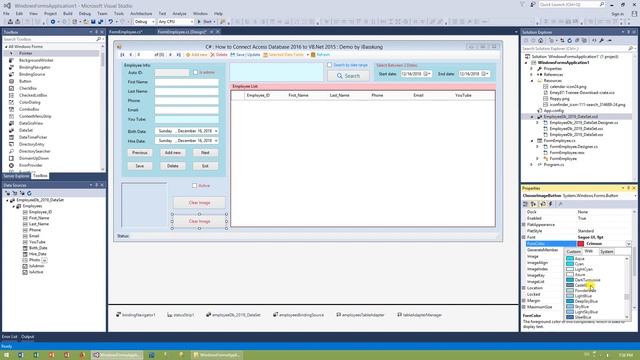Viewport: 640px width, 360px height.
Task: Open the Hire Date picker dropdown
Action: [x=216, y=141]
